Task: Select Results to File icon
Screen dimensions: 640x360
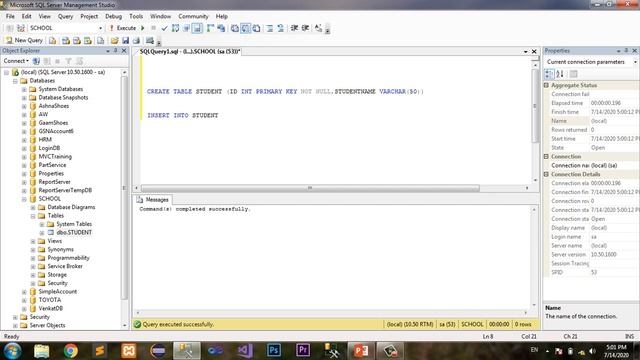Action: 256,28
